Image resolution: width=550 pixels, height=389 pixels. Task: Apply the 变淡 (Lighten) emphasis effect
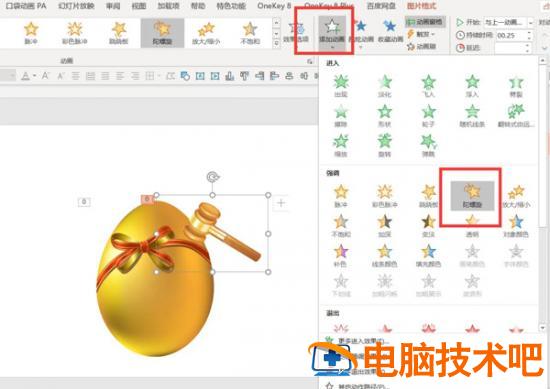coord(429,226)
